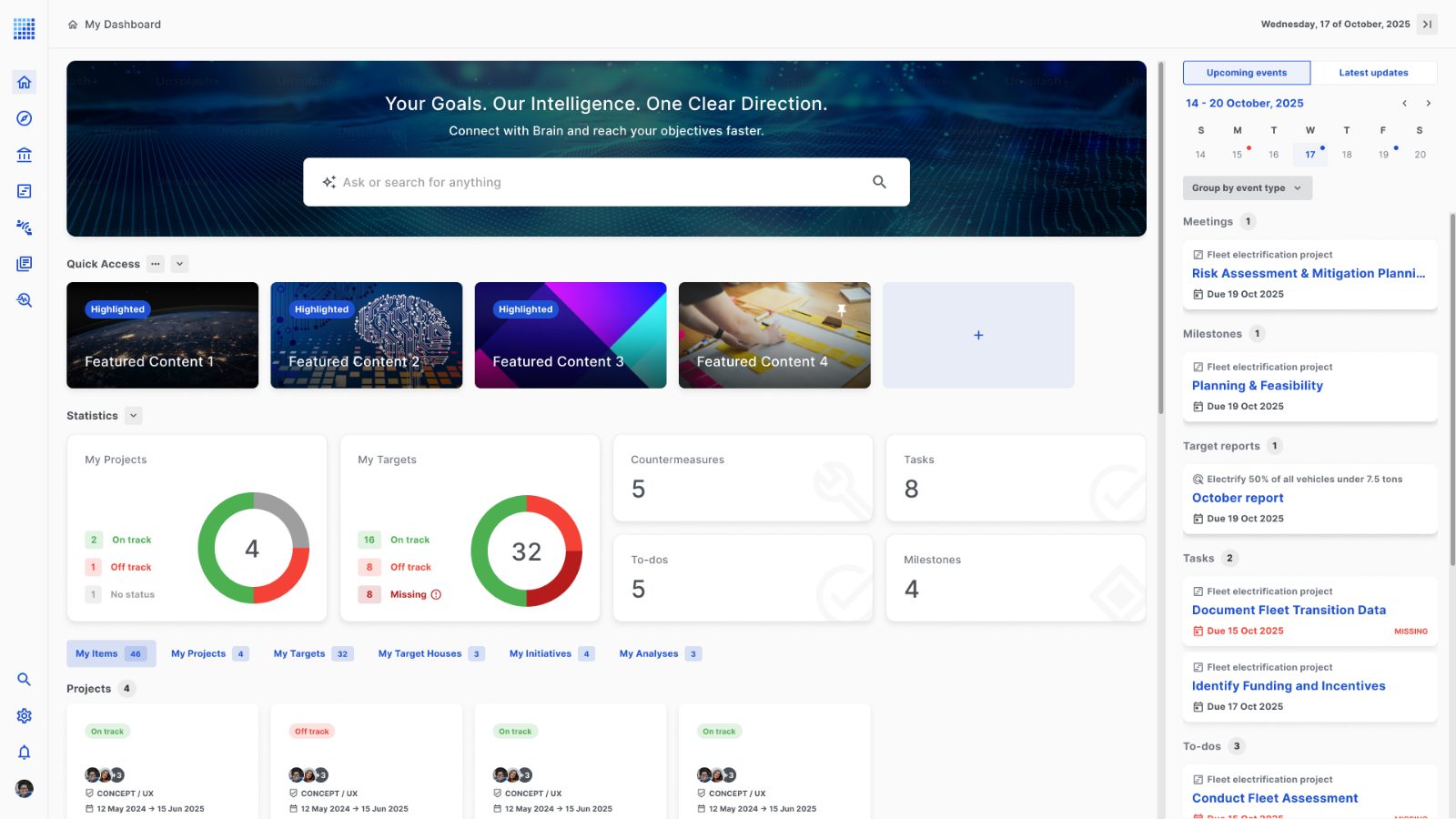Select the My Projects tab
Viewport: 1456px width, 819px height.
click(x=209, y=653)
